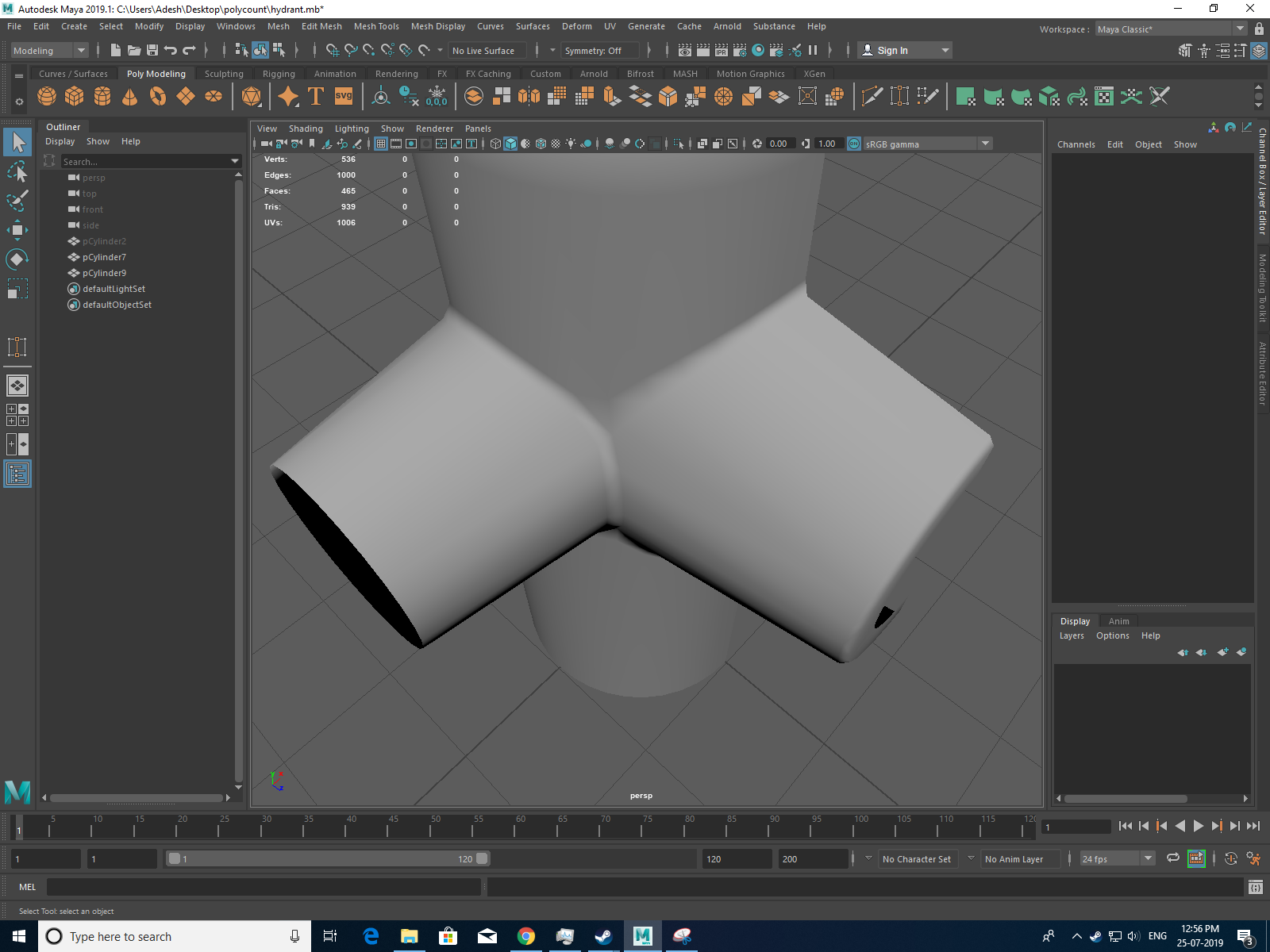Viewport: 1270px width, 952px height.
Task: Switch to the Anim layer tab
Action: [1119, 621]
